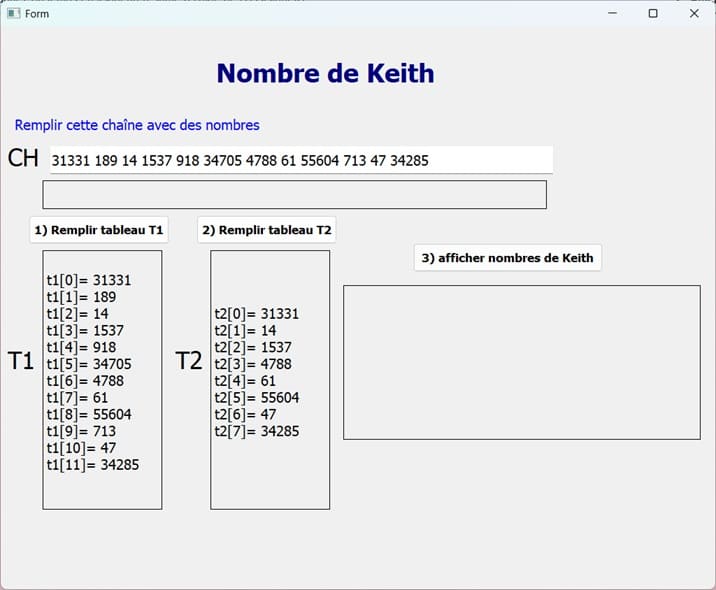Close the Form window
The width and height of the screenshot is (716, 590).
(694, 13)
